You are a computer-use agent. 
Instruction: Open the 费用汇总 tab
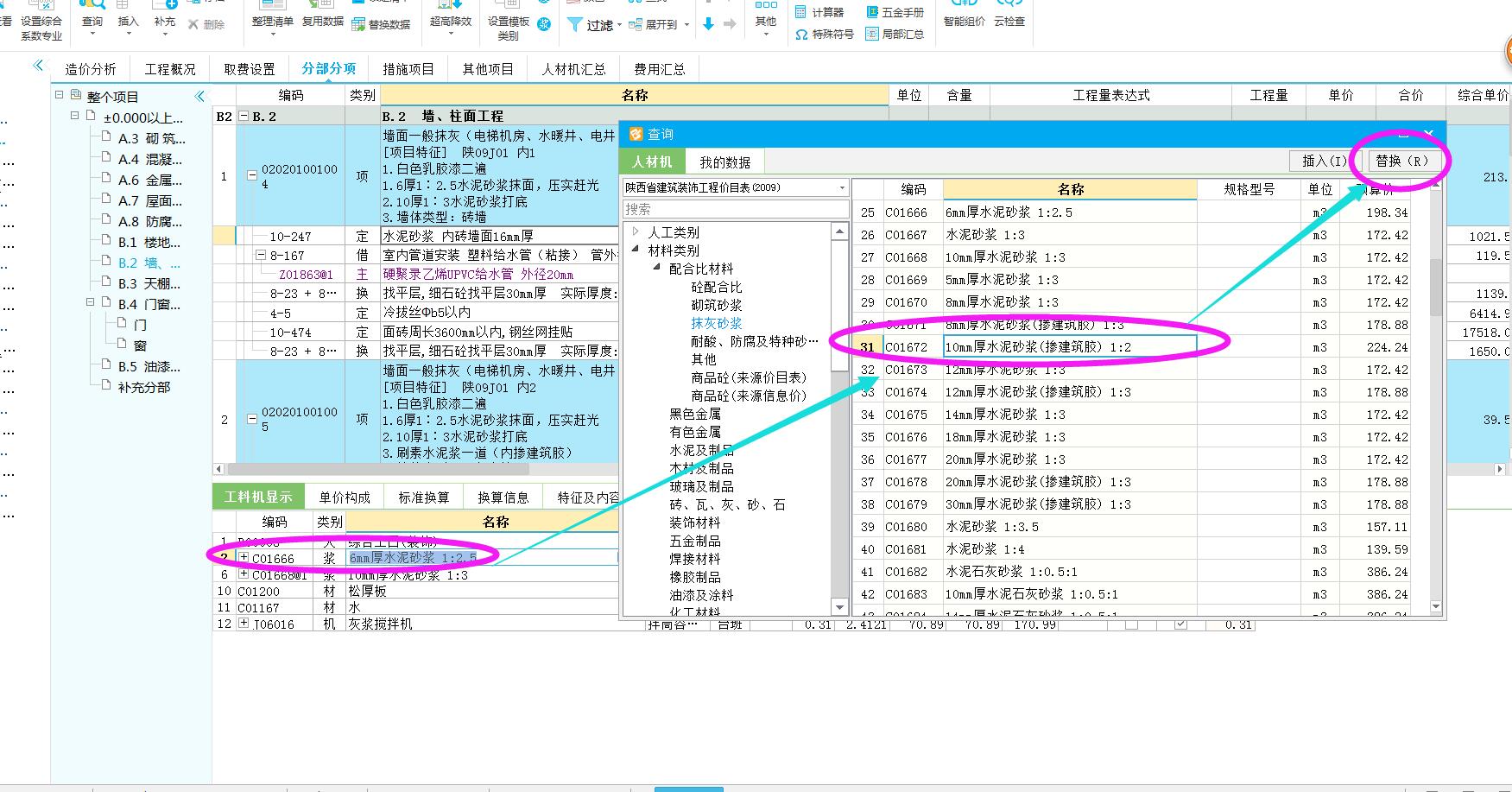660,69
